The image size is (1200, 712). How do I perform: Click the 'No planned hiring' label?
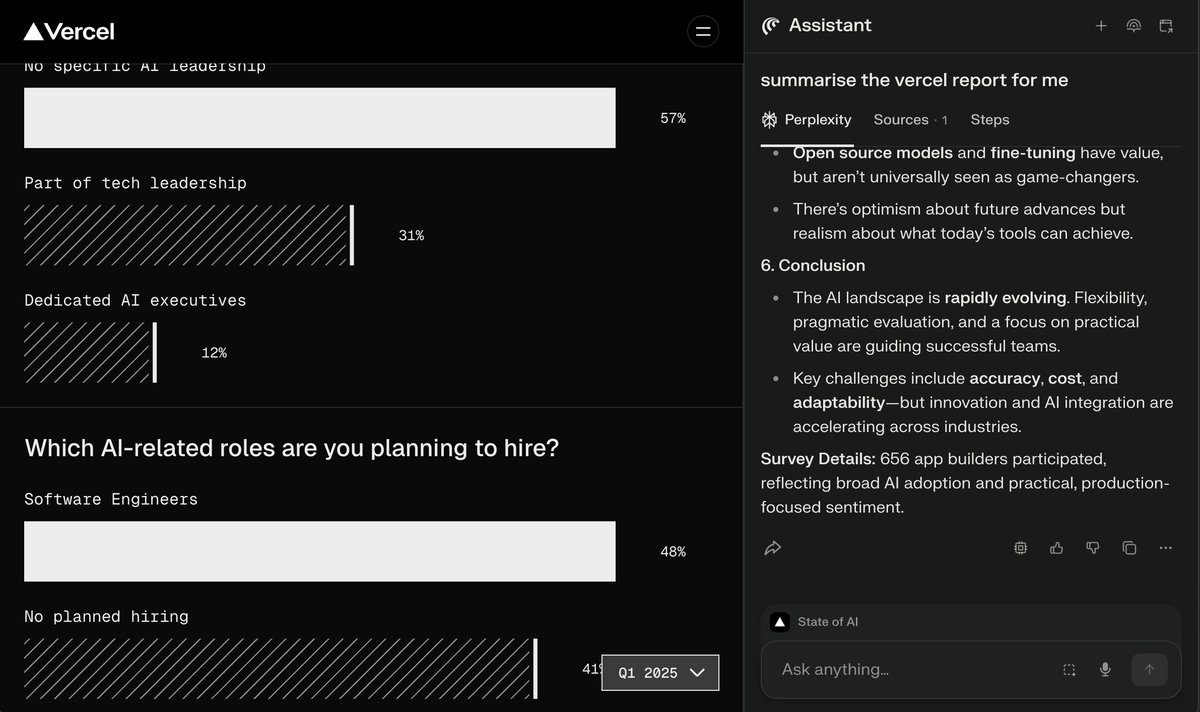click(106, 616)
